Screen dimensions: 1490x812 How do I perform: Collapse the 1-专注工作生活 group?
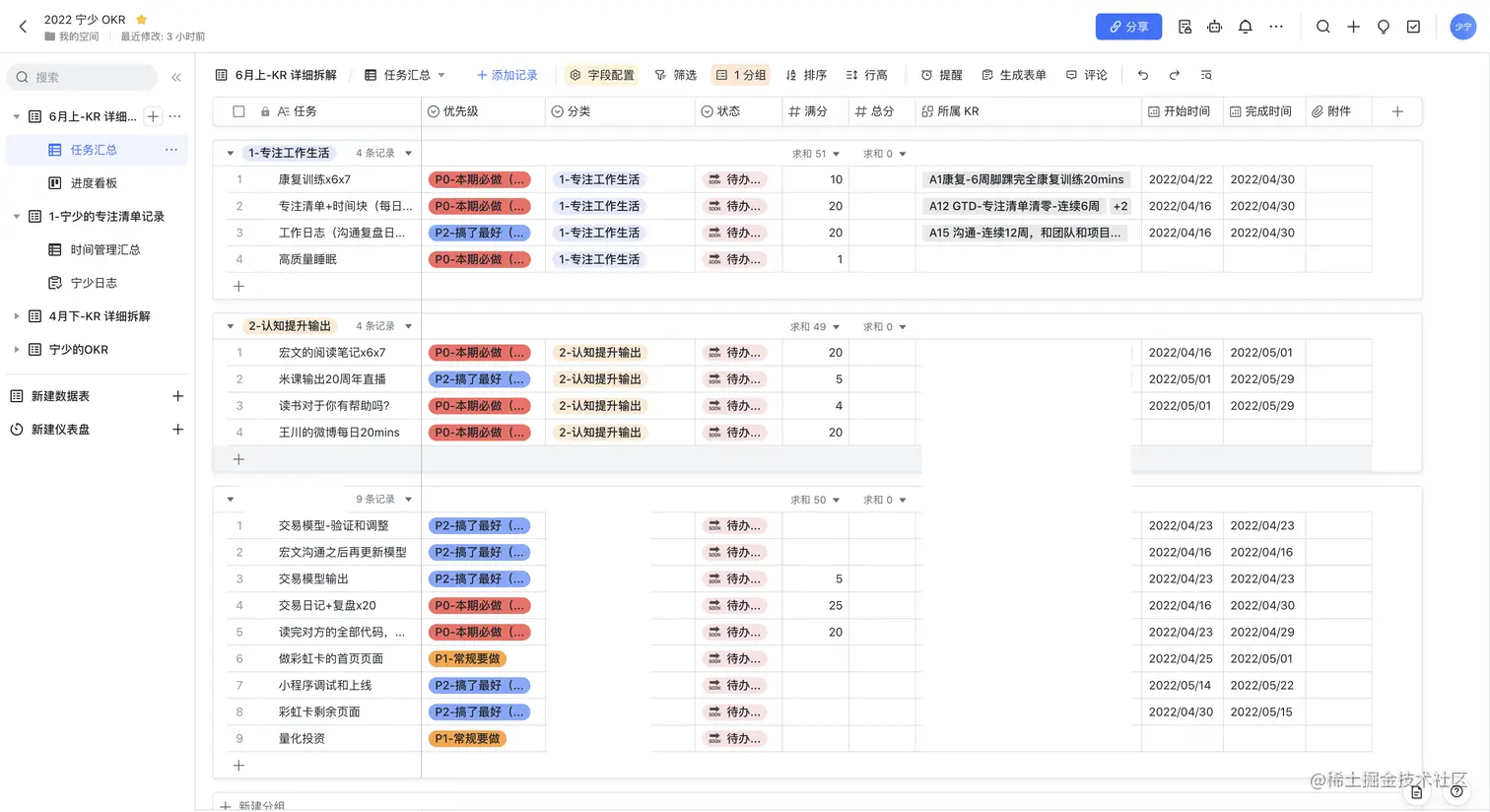point(230,153)
